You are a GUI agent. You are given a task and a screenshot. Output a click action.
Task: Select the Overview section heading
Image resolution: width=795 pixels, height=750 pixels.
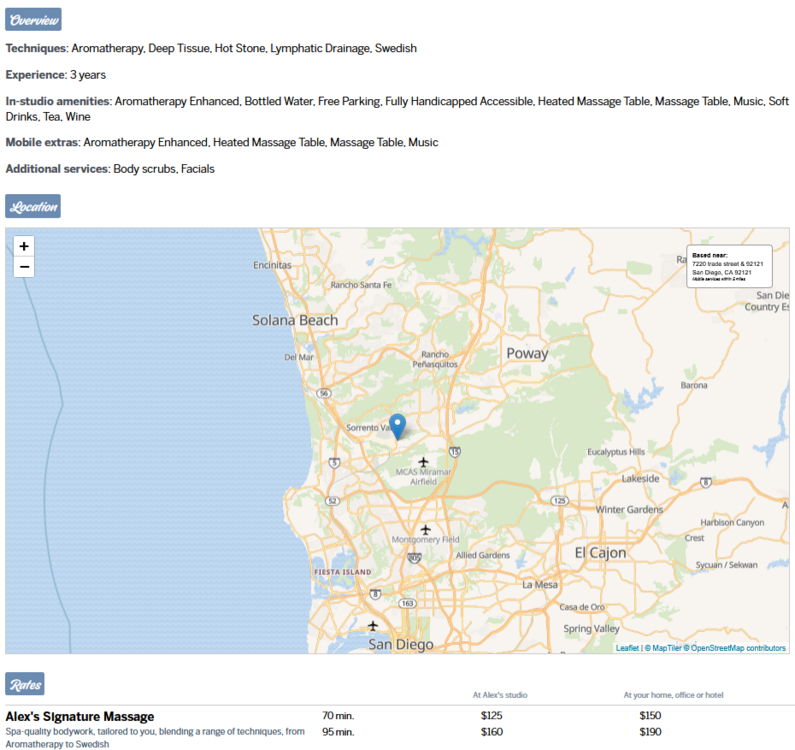tap(34, 19)
